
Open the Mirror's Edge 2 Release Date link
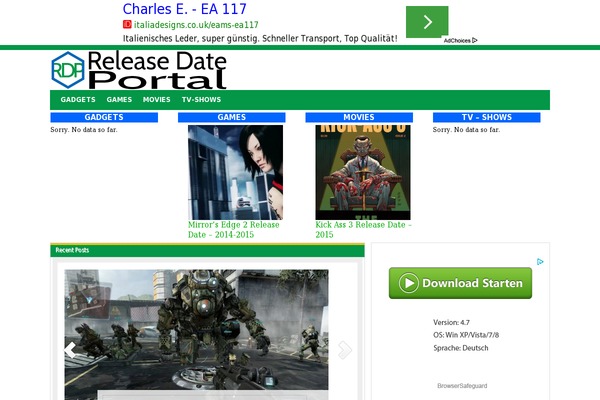point(233,230)
